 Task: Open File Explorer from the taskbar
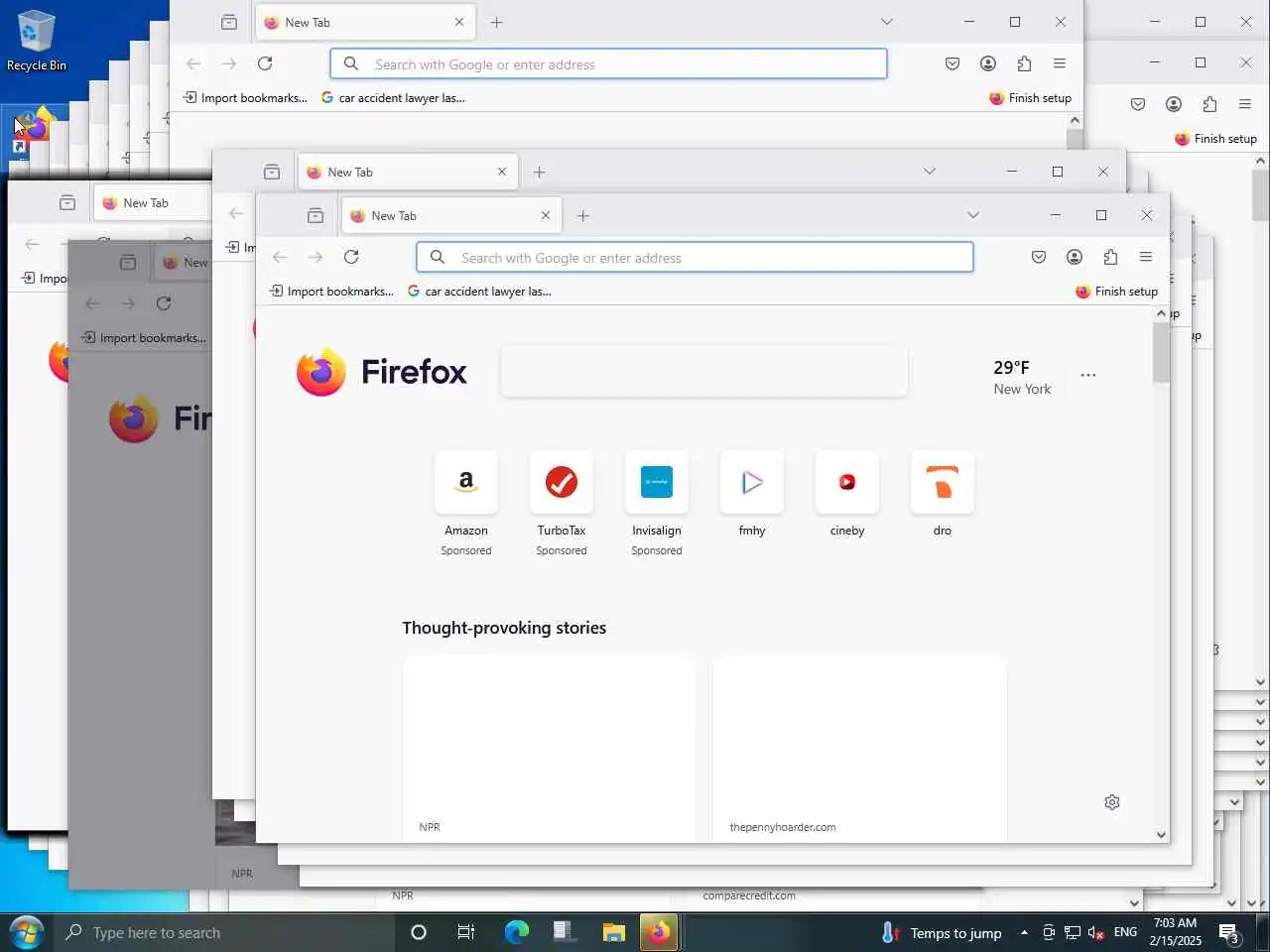point(614,932)
